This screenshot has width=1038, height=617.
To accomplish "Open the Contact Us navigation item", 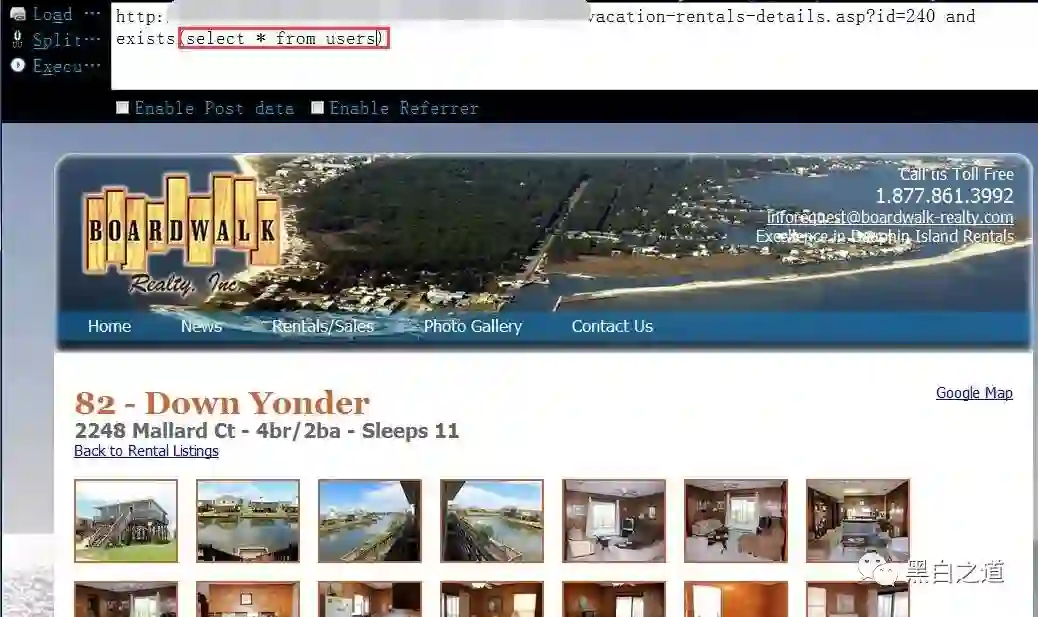I will [612, 326].
